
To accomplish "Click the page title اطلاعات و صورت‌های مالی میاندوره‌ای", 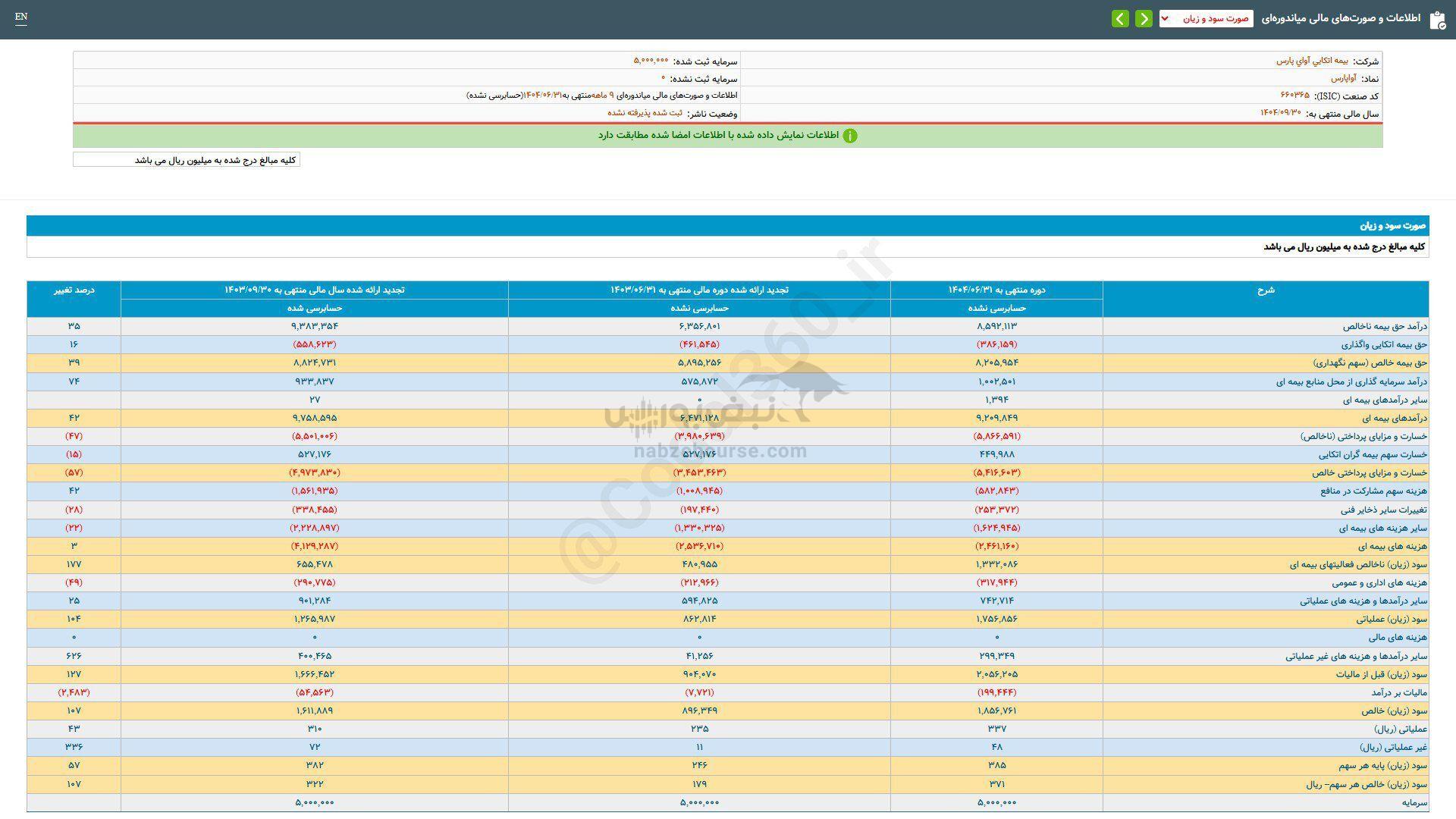I will coord(1341,19).
